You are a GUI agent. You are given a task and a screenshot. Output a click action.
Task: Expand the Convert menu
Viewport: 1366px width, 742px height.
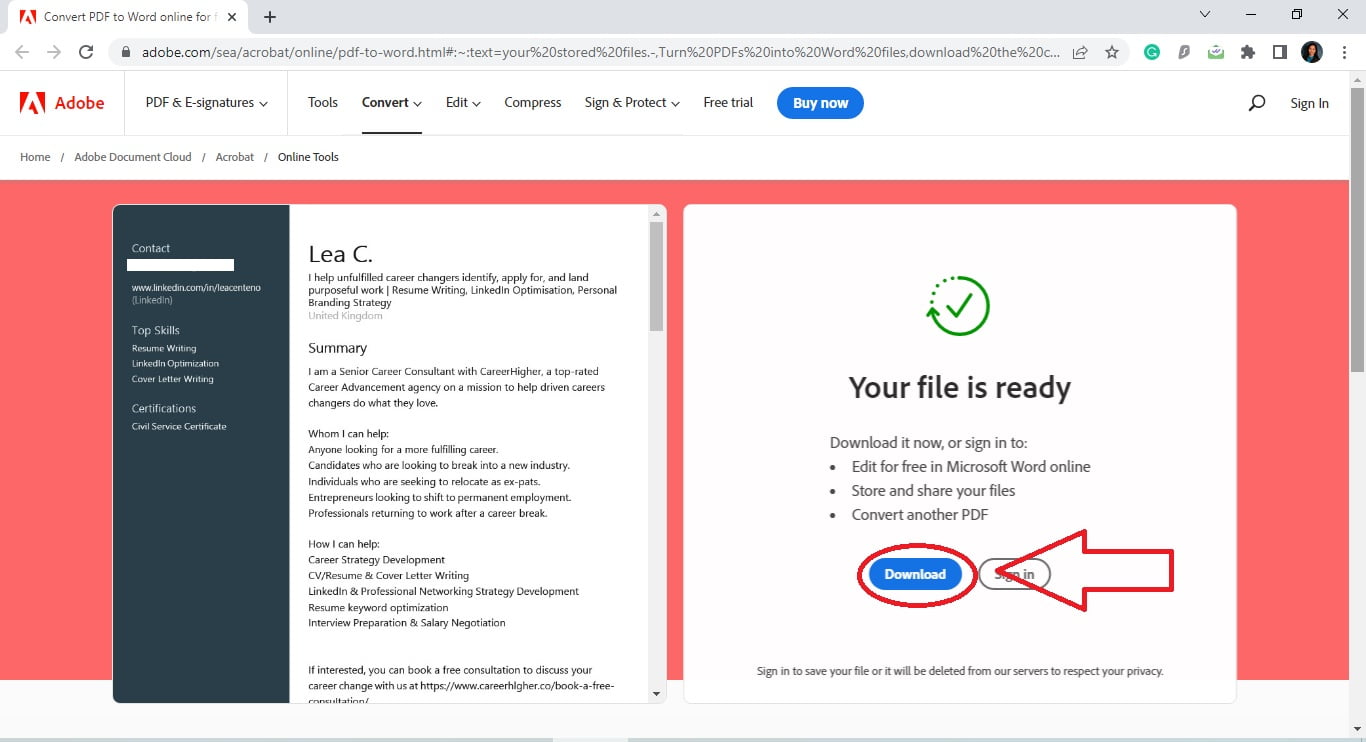click(392, 103)
